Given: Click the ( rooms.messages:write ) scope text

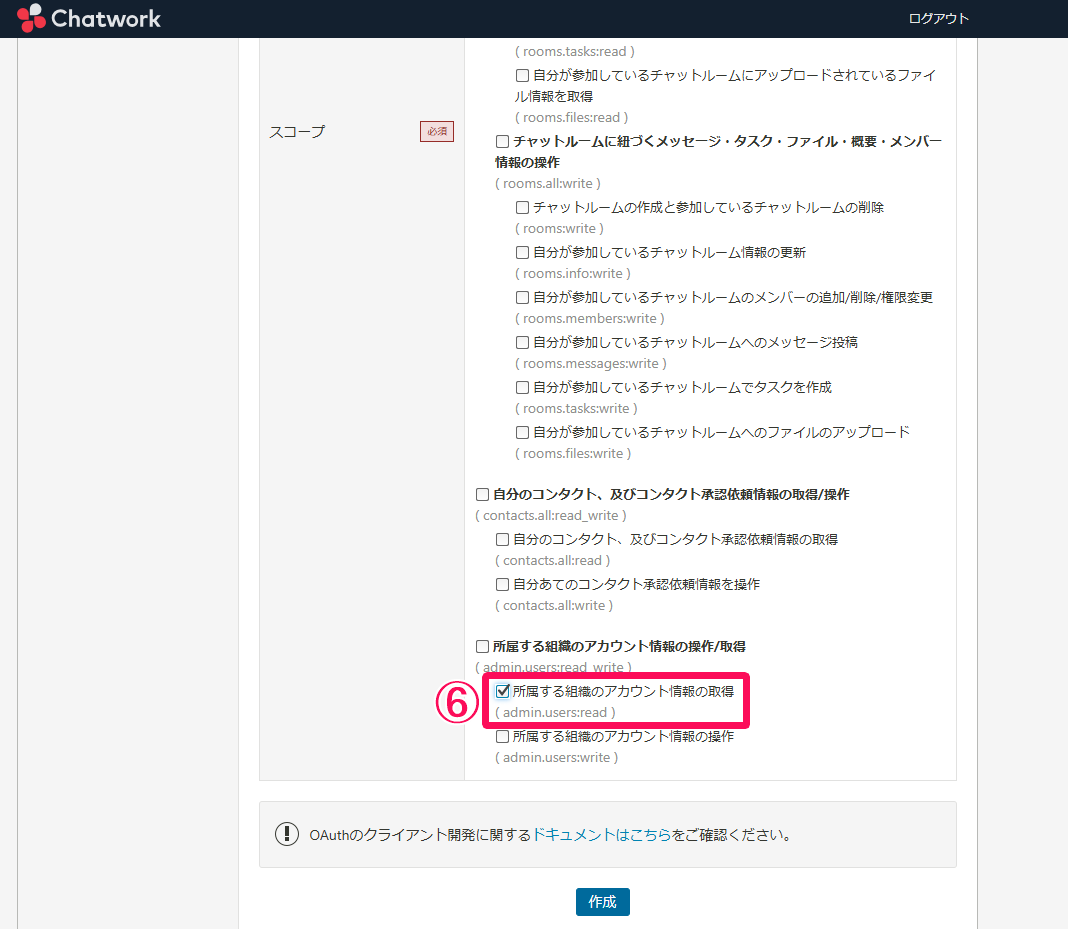Looking at the screenshot, I should pos(591,364).
